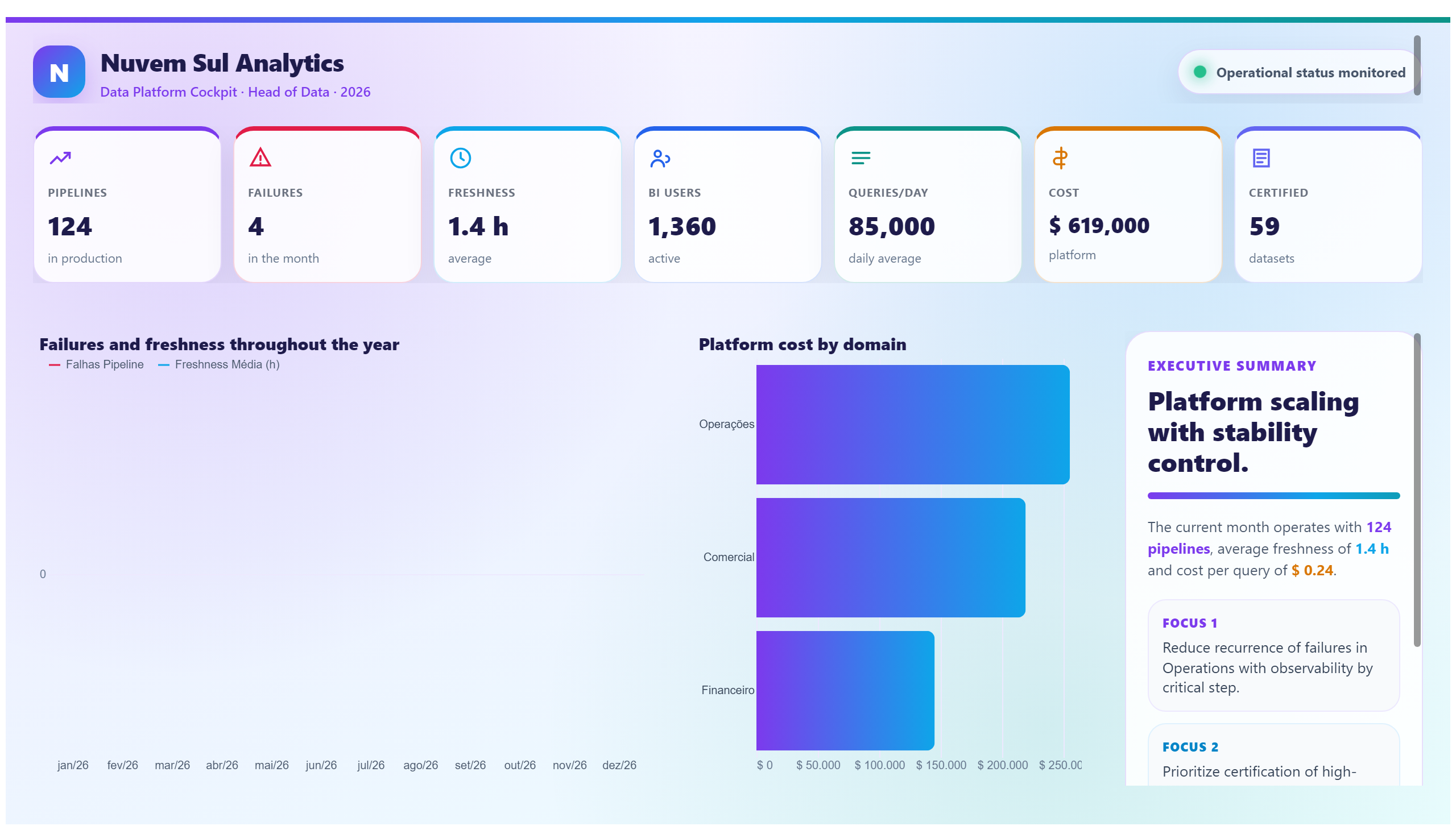Click 'Failures and freshness throughout the year' heading
The image size is (1456, 830).
pos(219,345)
